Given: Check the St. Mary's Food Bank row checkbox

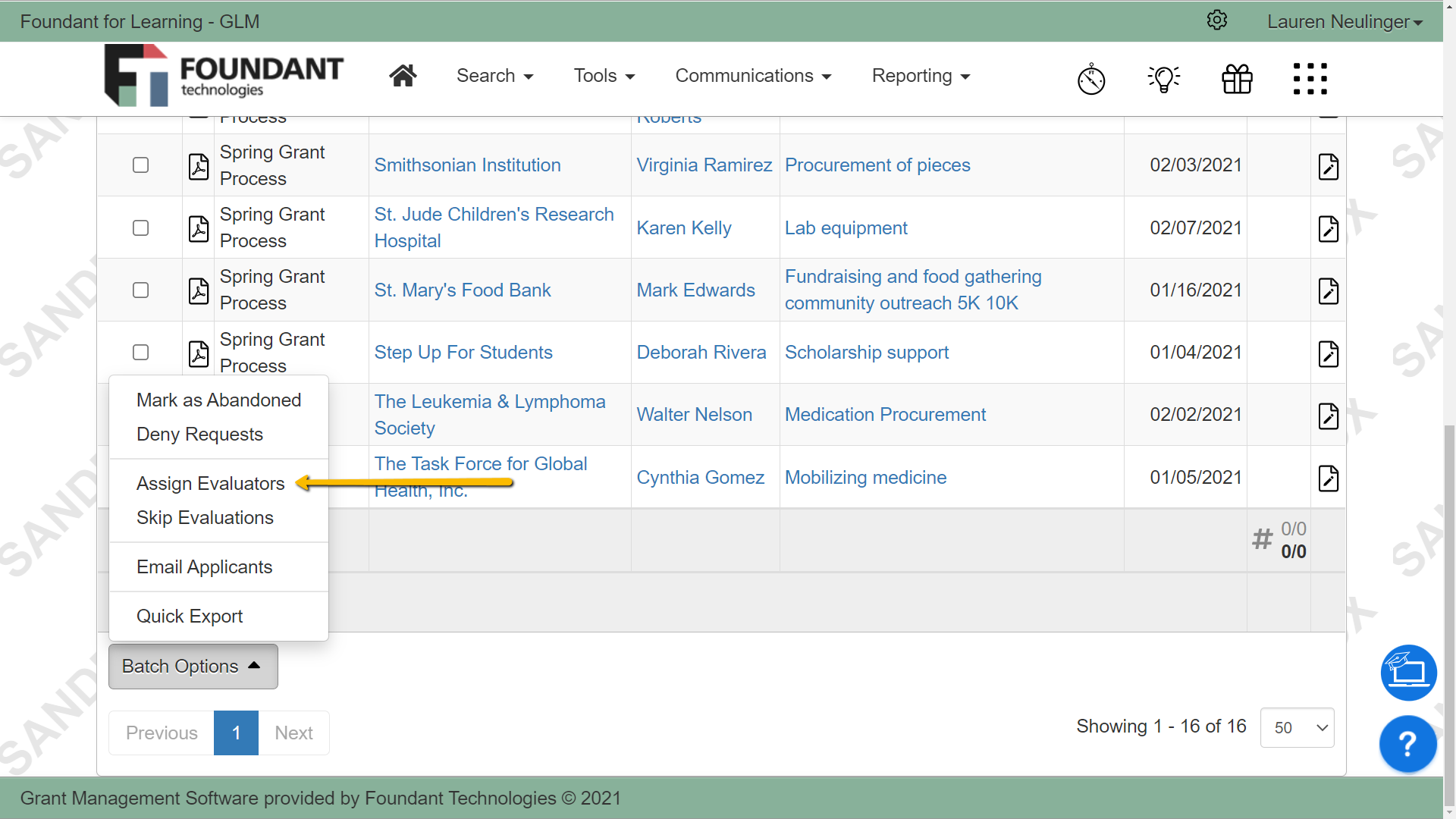Looking at the screenshot, I should point(140,290).
